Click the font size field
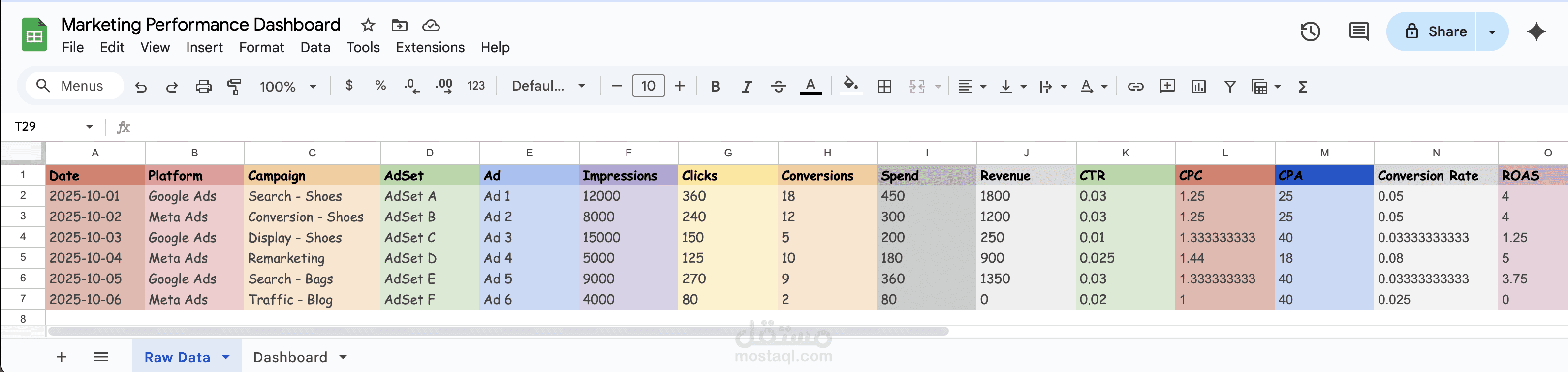 648,86
